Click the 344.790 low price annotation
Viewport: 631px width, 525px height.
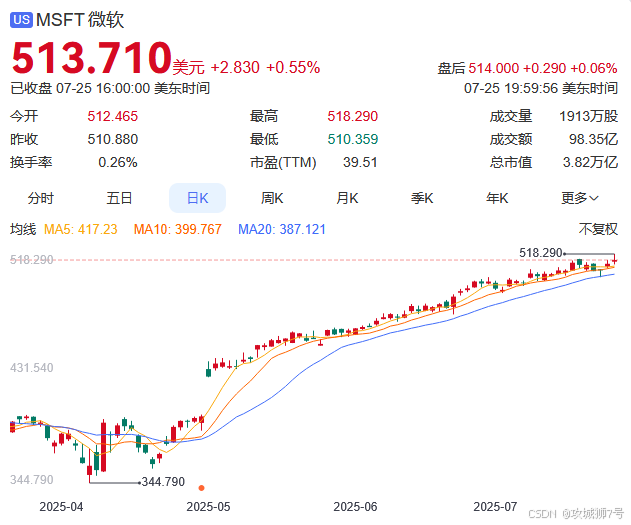(x=163, y=482)
